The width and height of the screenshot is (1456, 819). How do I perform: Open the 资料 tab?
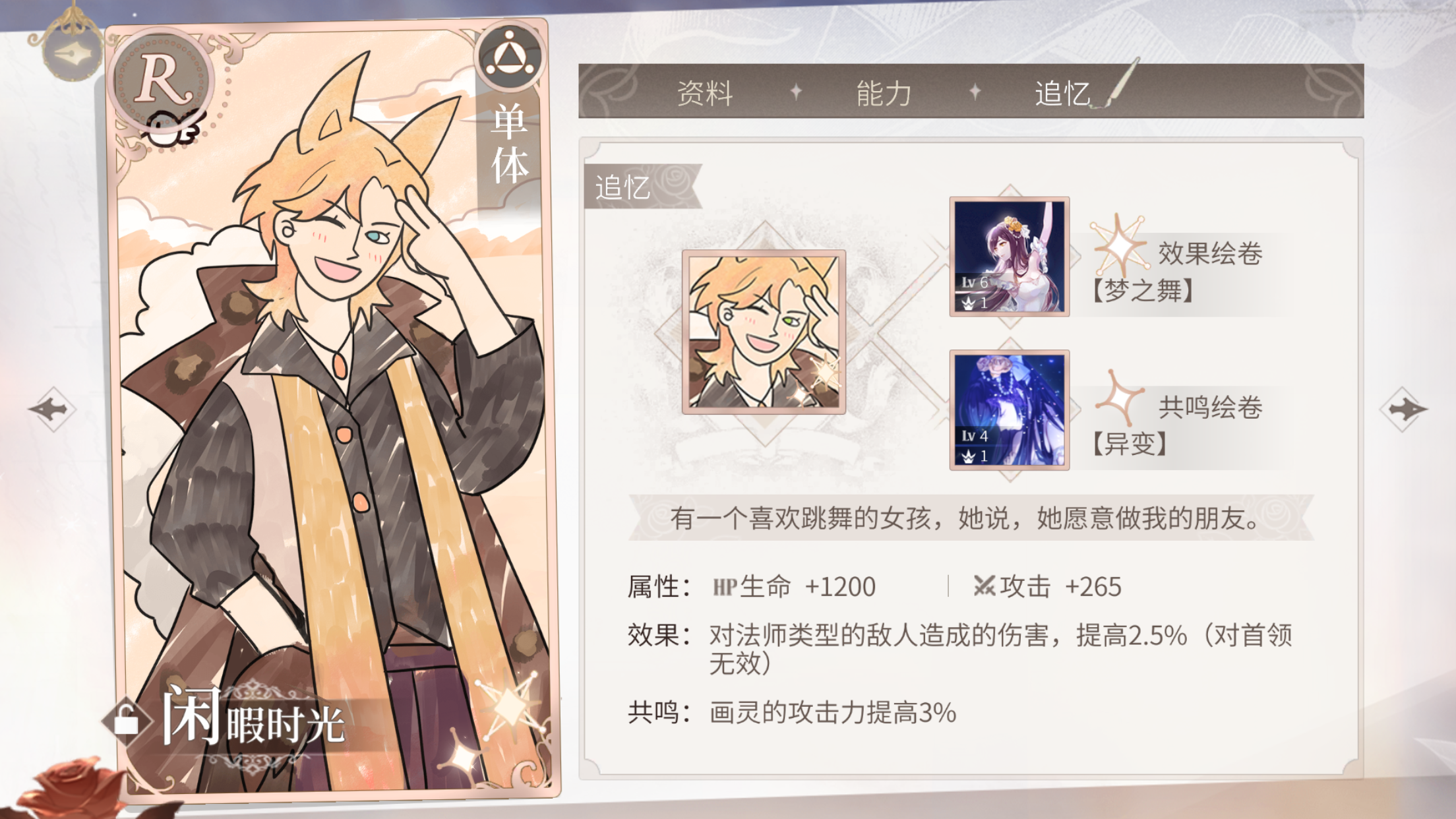click(705, 93)
